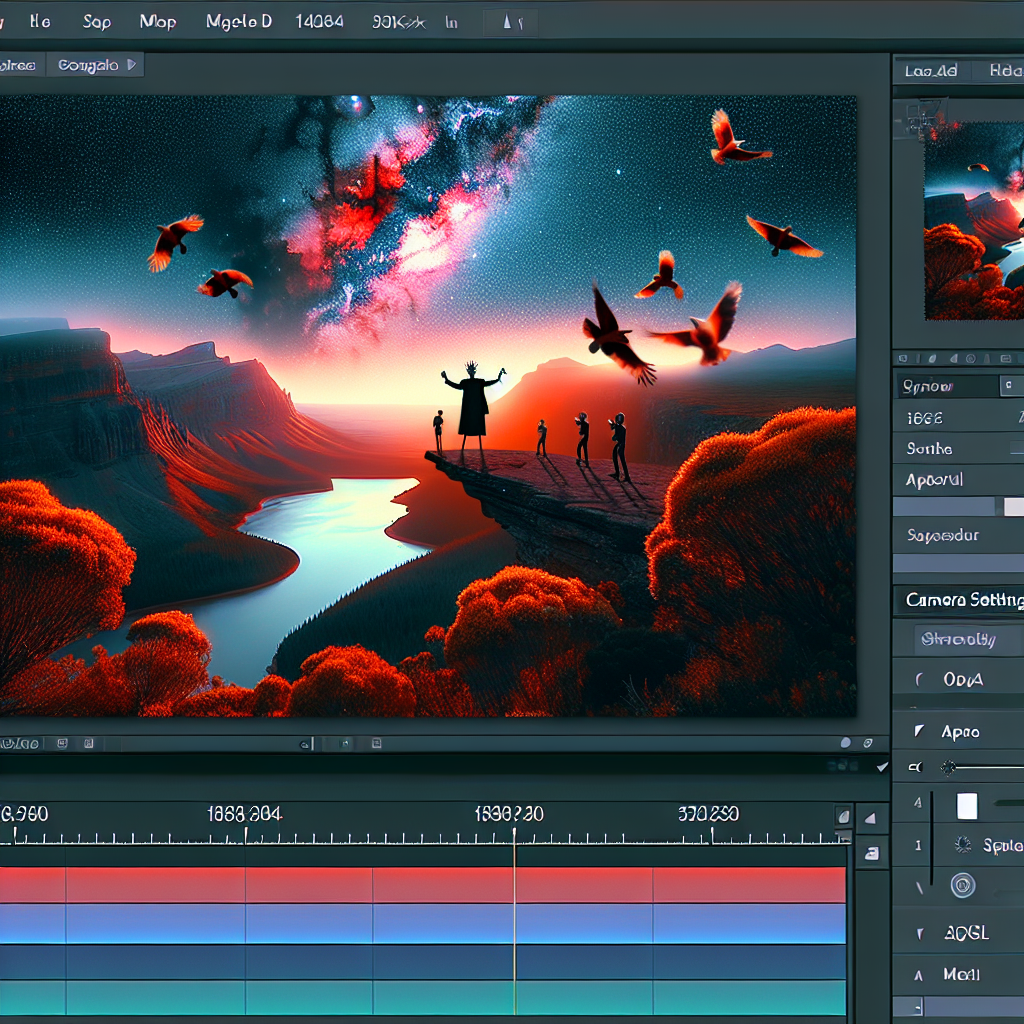Expand the Apao section arrow

point(920,732)
